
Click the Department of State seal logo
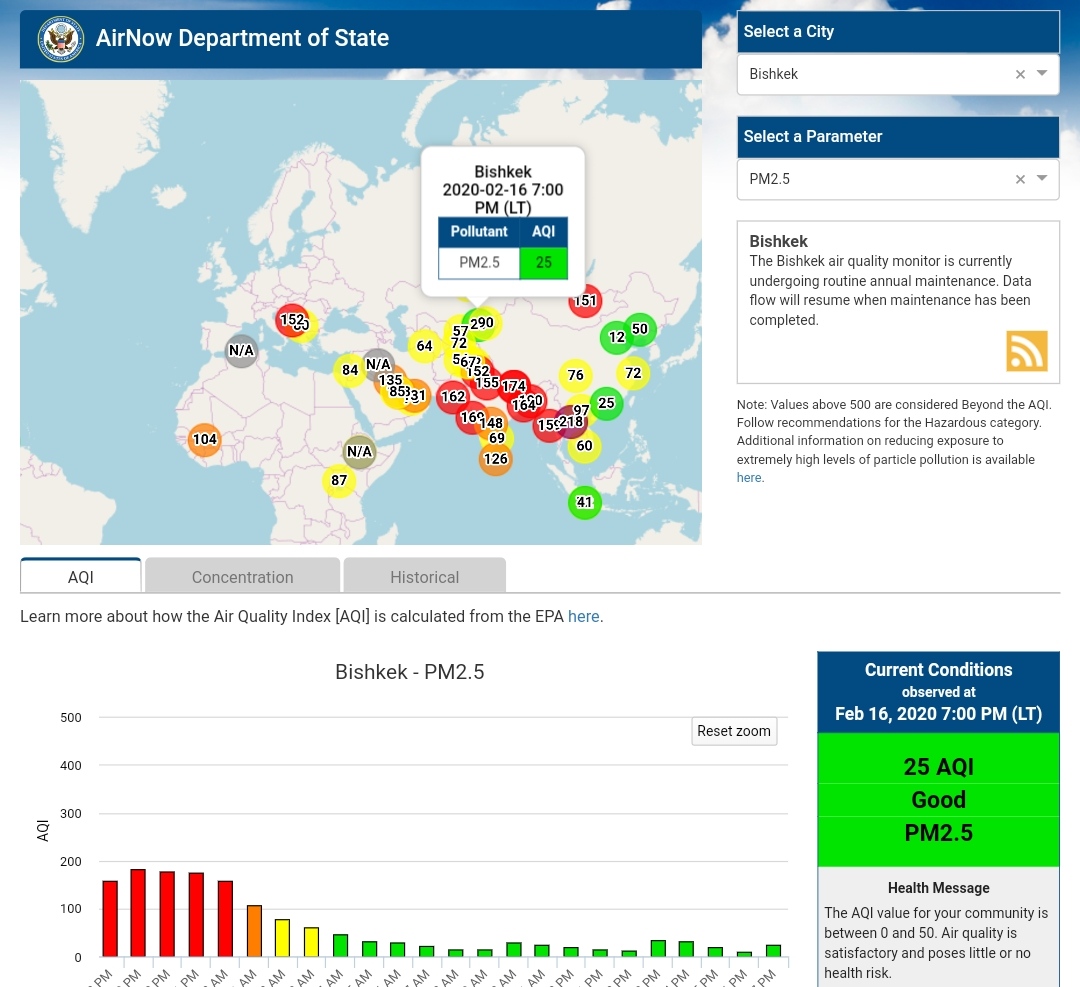click(x=61, y=39)
